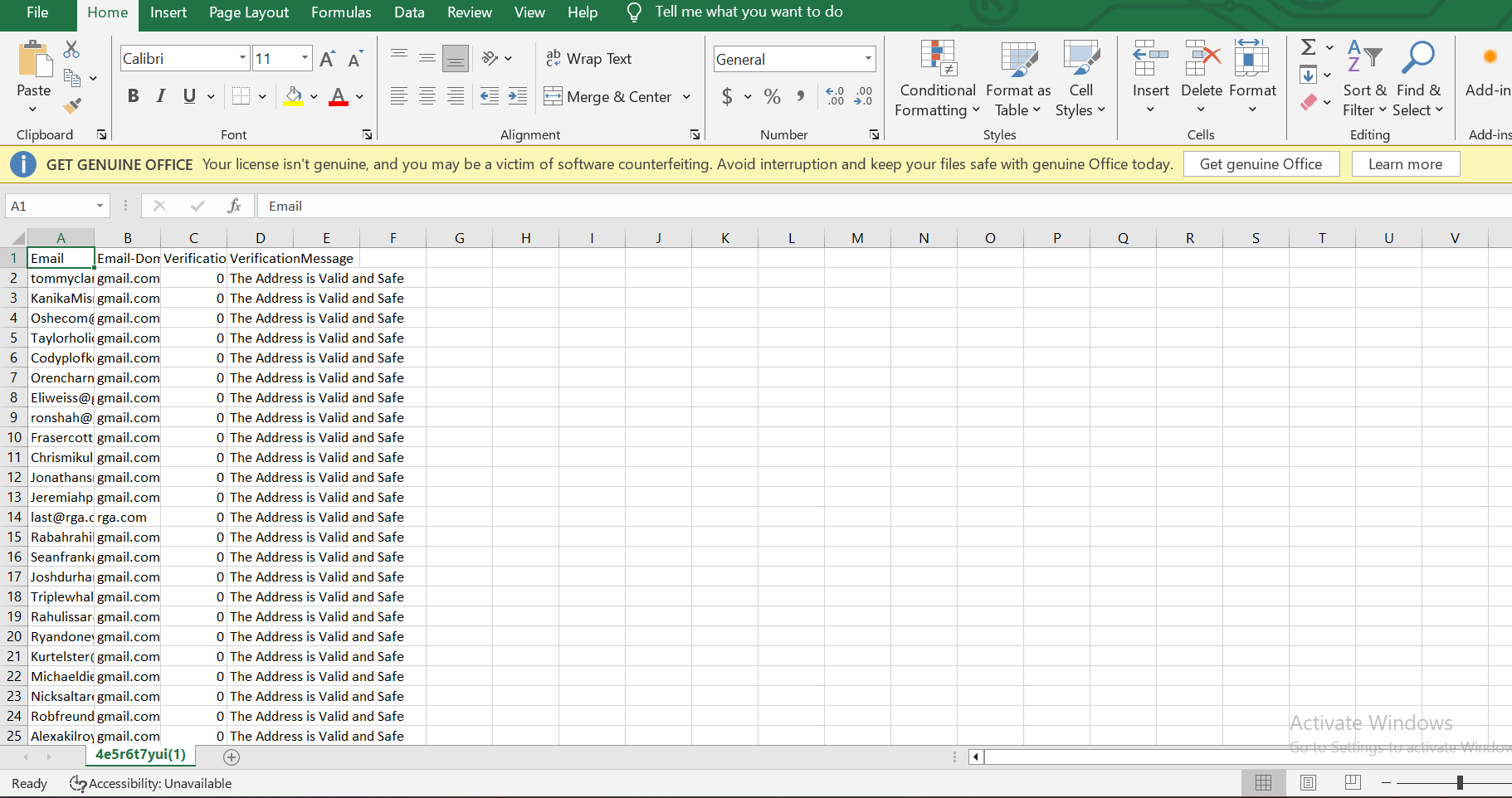This screenshot has height=798, width=1512.
Task: Click the new sheet plus icon
Action: click(232, 757)
